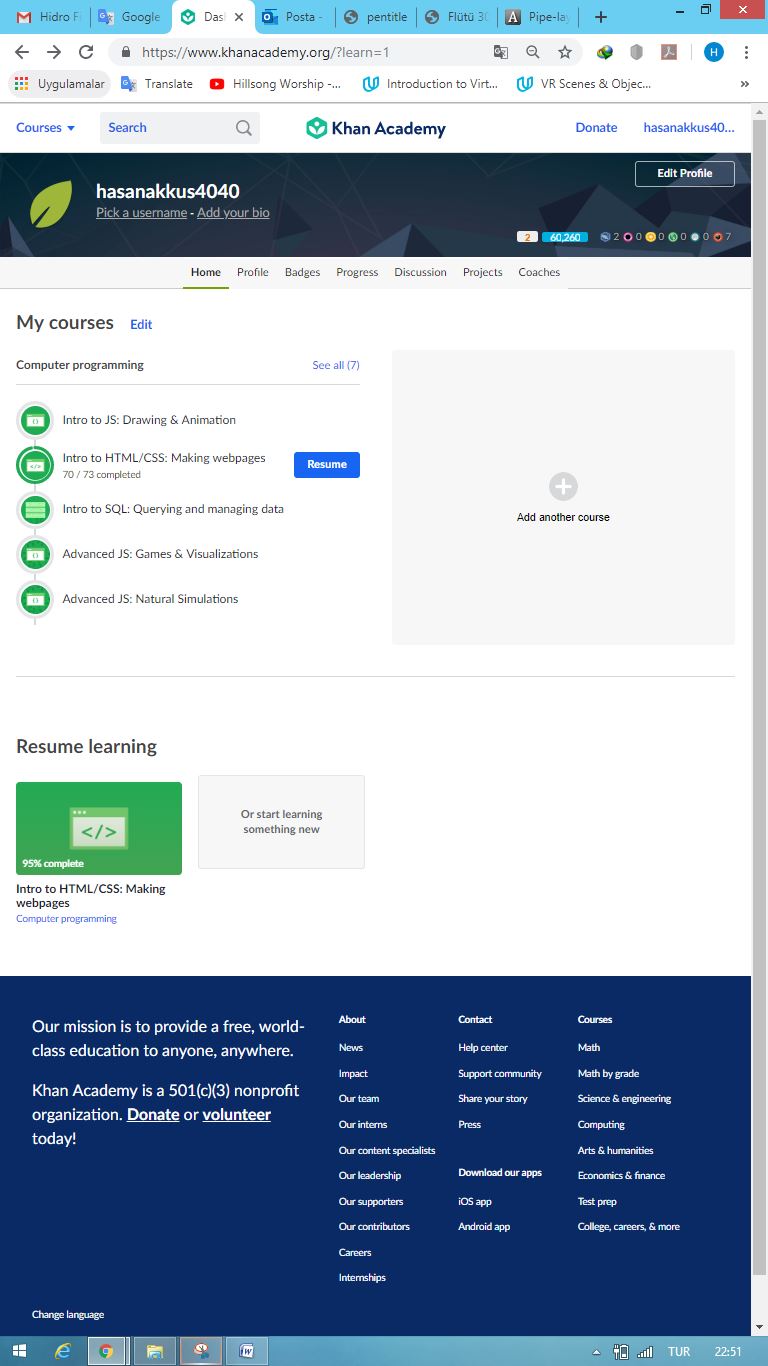
Task: Open the hasanakkus40... account menu
Action: tap(689, 128)
